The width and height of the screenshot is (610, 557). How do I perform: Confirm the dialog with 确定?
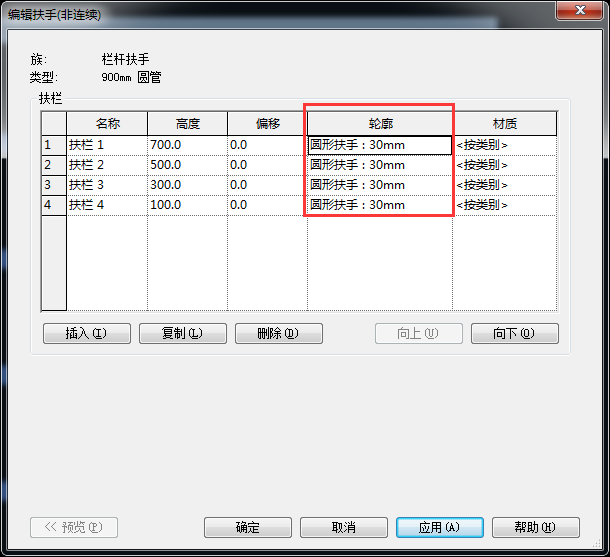point(247,528)
